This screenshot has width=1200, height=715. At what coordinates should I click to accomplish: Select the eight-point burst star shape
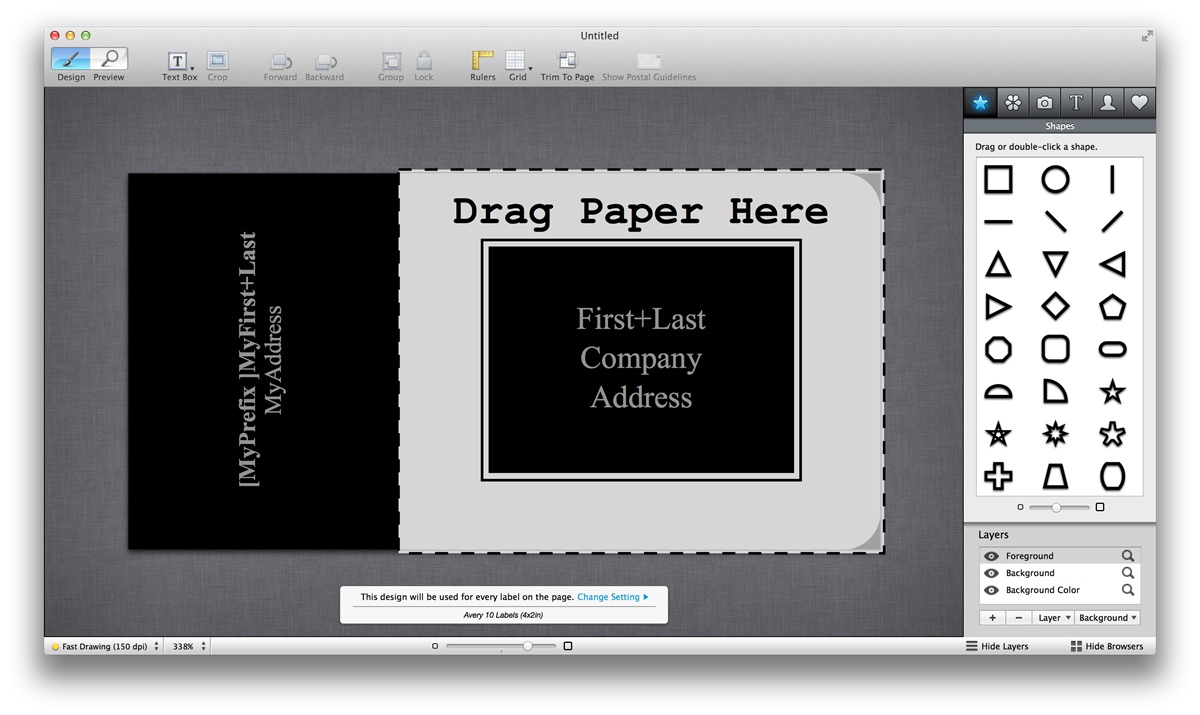click(x=1055, y=434)
